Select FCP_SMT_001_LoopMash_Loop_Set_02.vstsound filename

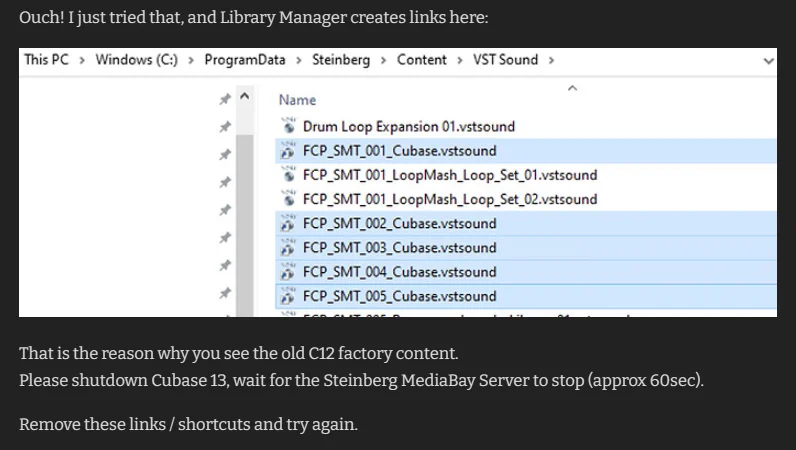tap(450, 199)
